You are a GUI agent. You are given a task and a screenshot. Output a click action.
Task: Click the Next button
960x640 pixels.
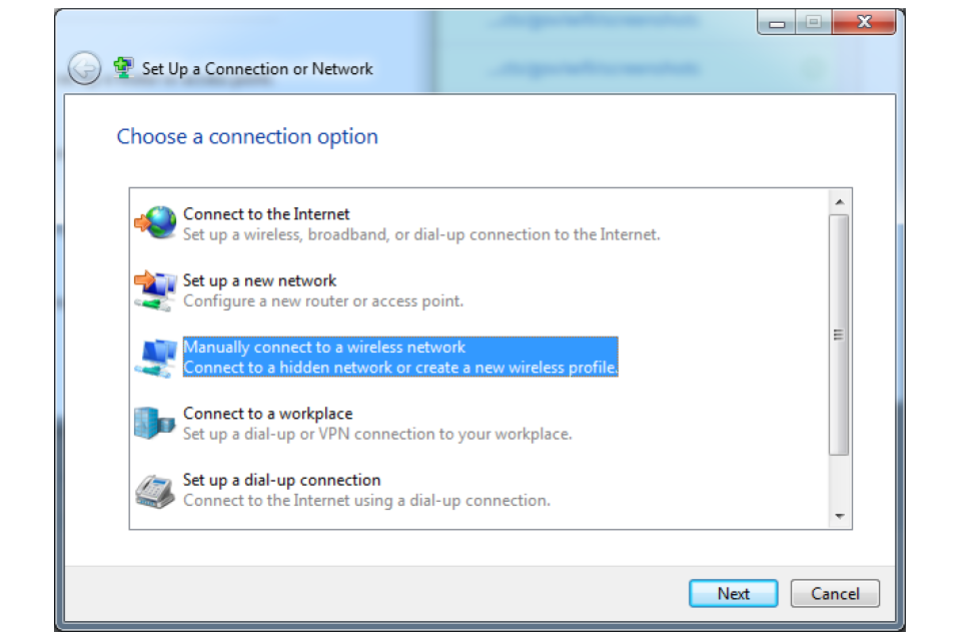pos(733,593)
